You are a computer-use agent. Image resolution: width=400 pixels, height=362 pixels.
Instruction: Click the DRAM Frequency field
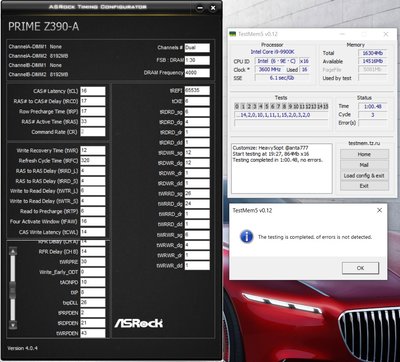pos(197,73)
